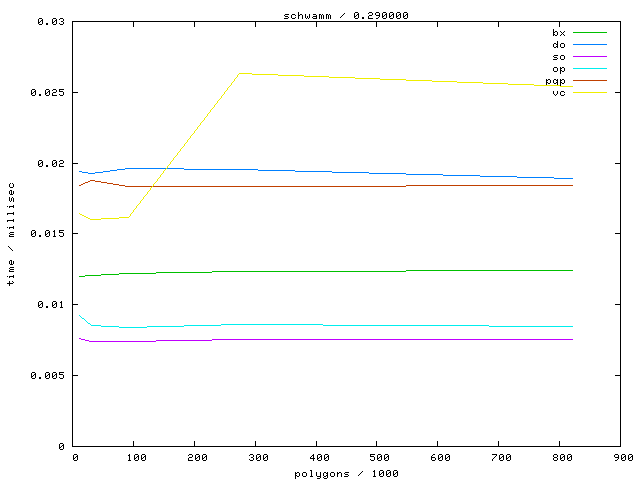
Task: Click the x-axis tick label 100
Action: (134, 458)
